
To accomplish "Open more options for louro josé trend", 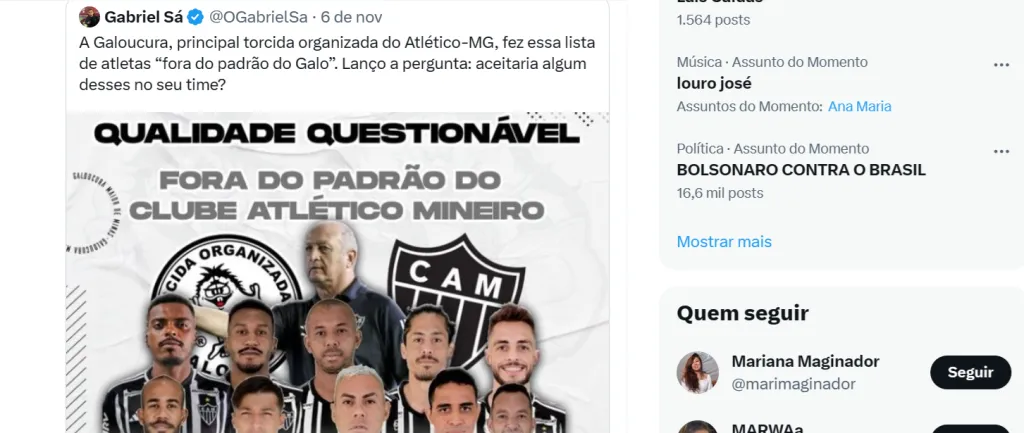I will coord(1001,65).
